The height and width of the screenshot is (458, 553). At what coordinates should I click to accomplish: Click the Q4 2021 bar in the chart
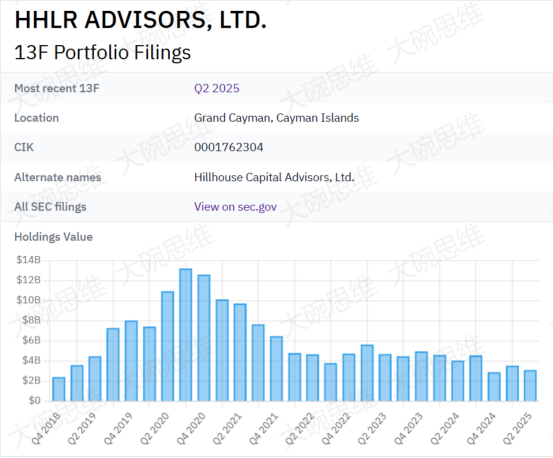pyautogui.click(x=276, y=369)
